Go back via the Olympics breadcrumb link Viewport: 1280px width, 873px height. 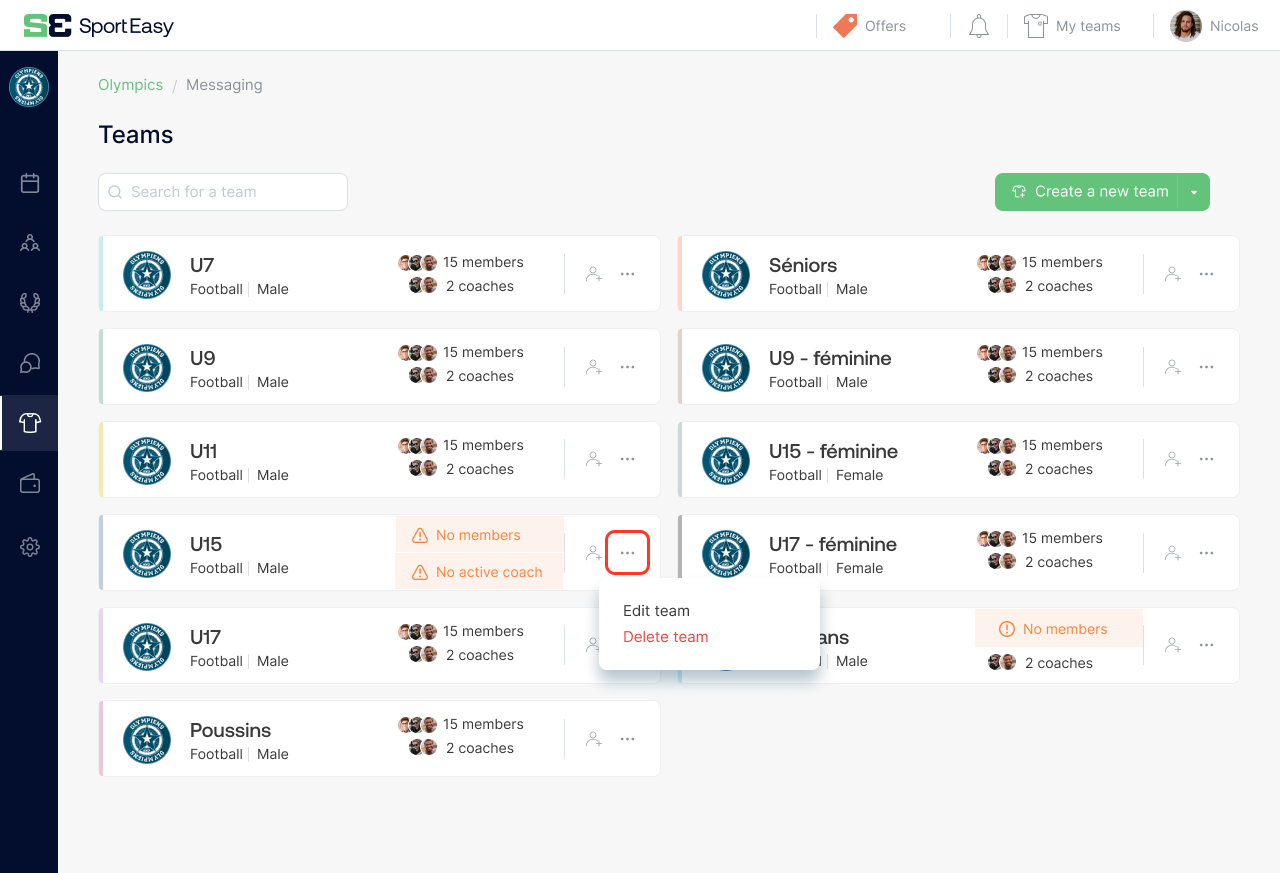[130, 85]
